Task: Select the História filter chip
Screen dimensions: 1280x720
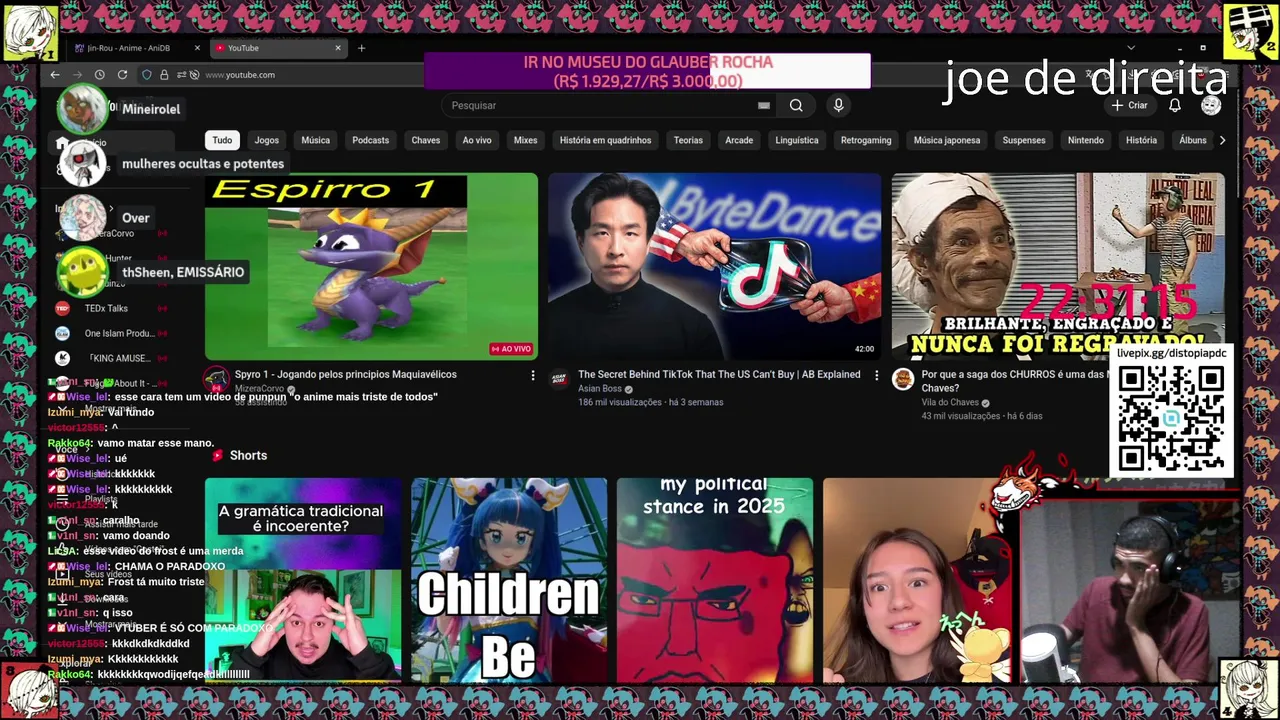Action: [1141, 140]
